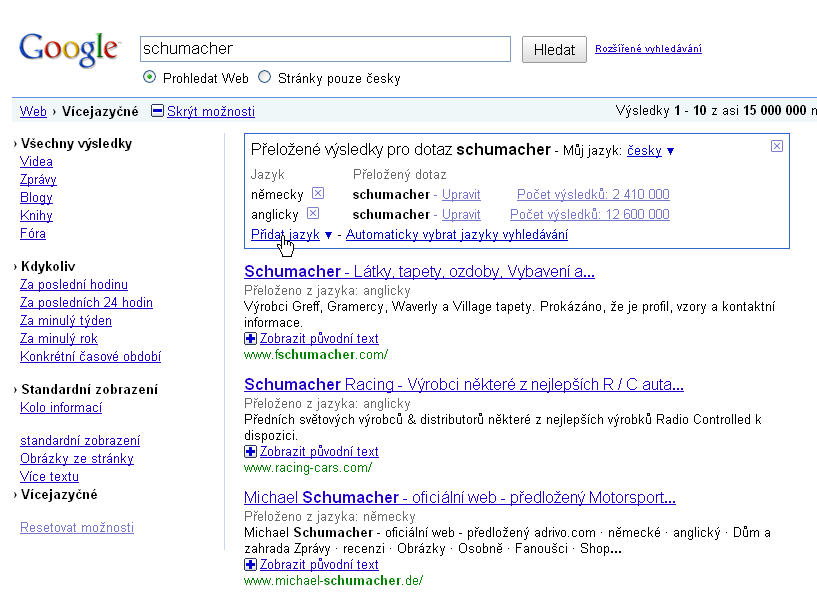Open Počet výsledků: 12 600 000 link

(x=590, y=215)
